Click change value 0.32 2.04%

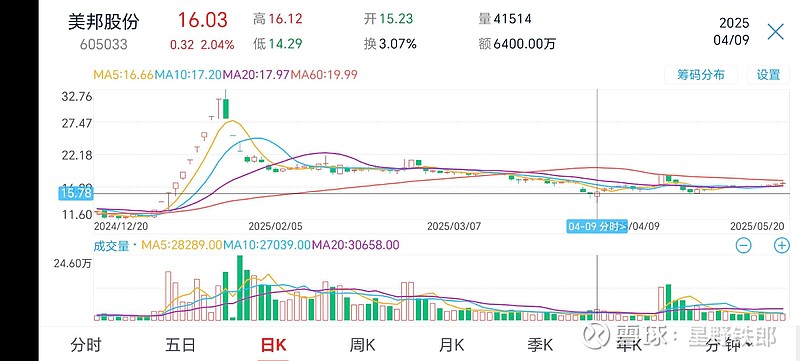click(x=202, y=45)
